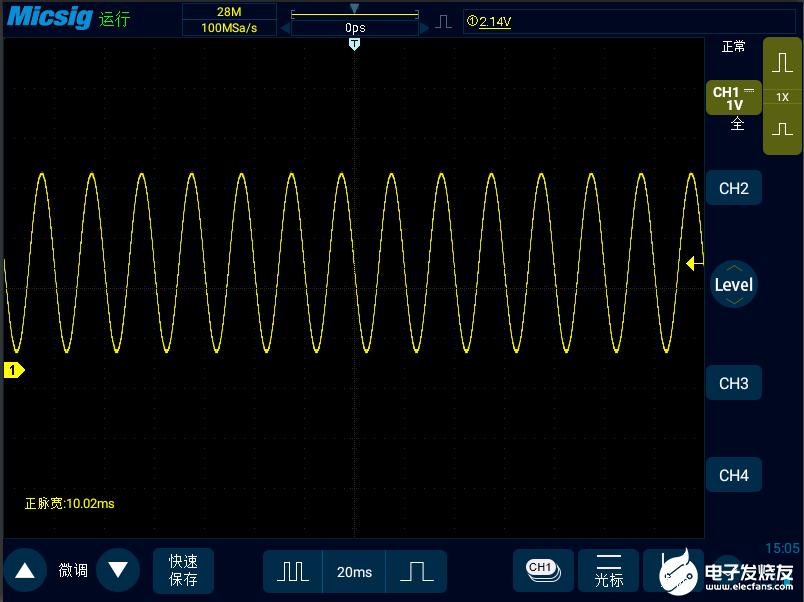Open the CH1 1V channel settings
The height and width of the screenshot is (602, 804).
click(x=734, y=98)
